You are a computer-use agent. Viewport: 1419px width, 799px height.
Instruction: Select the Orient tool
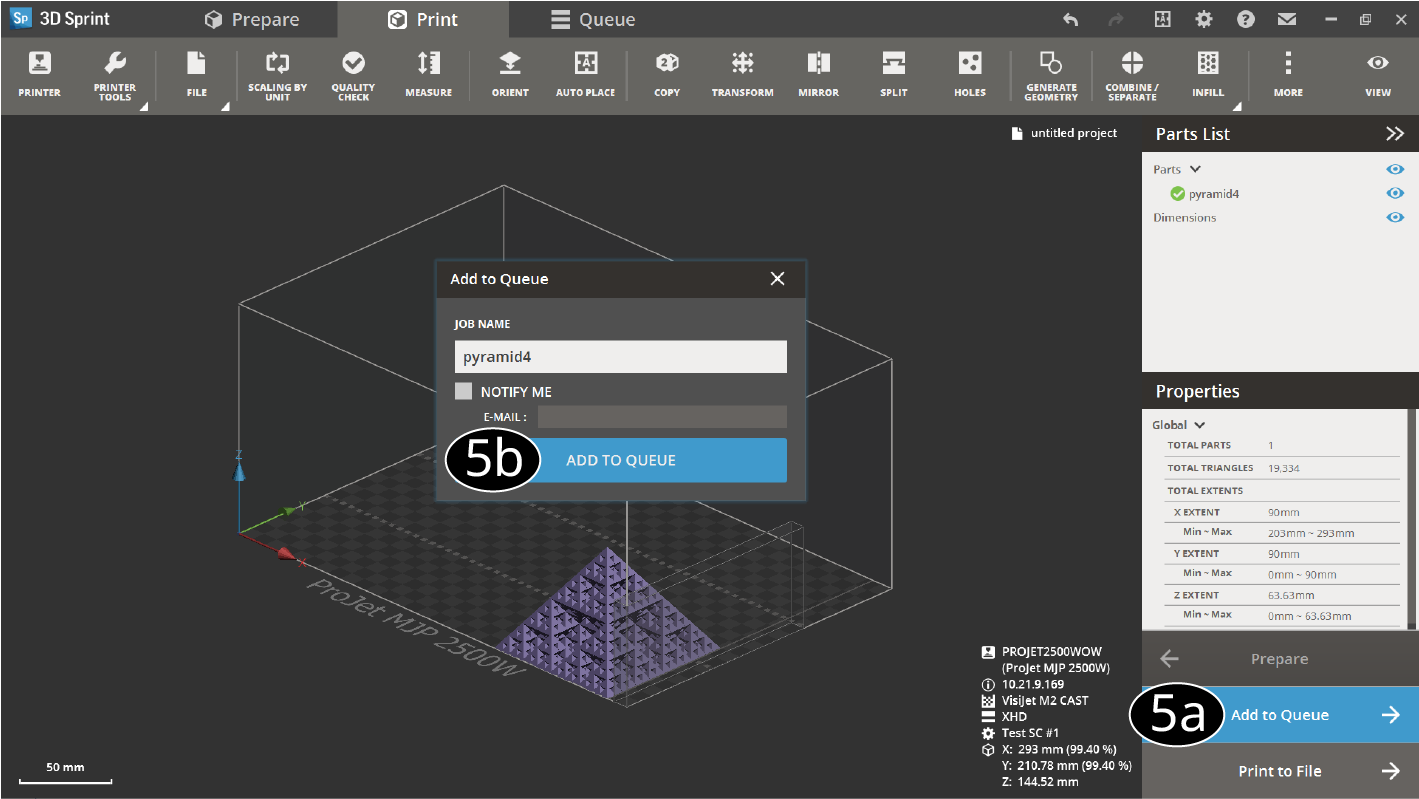[x=510, y=73]
